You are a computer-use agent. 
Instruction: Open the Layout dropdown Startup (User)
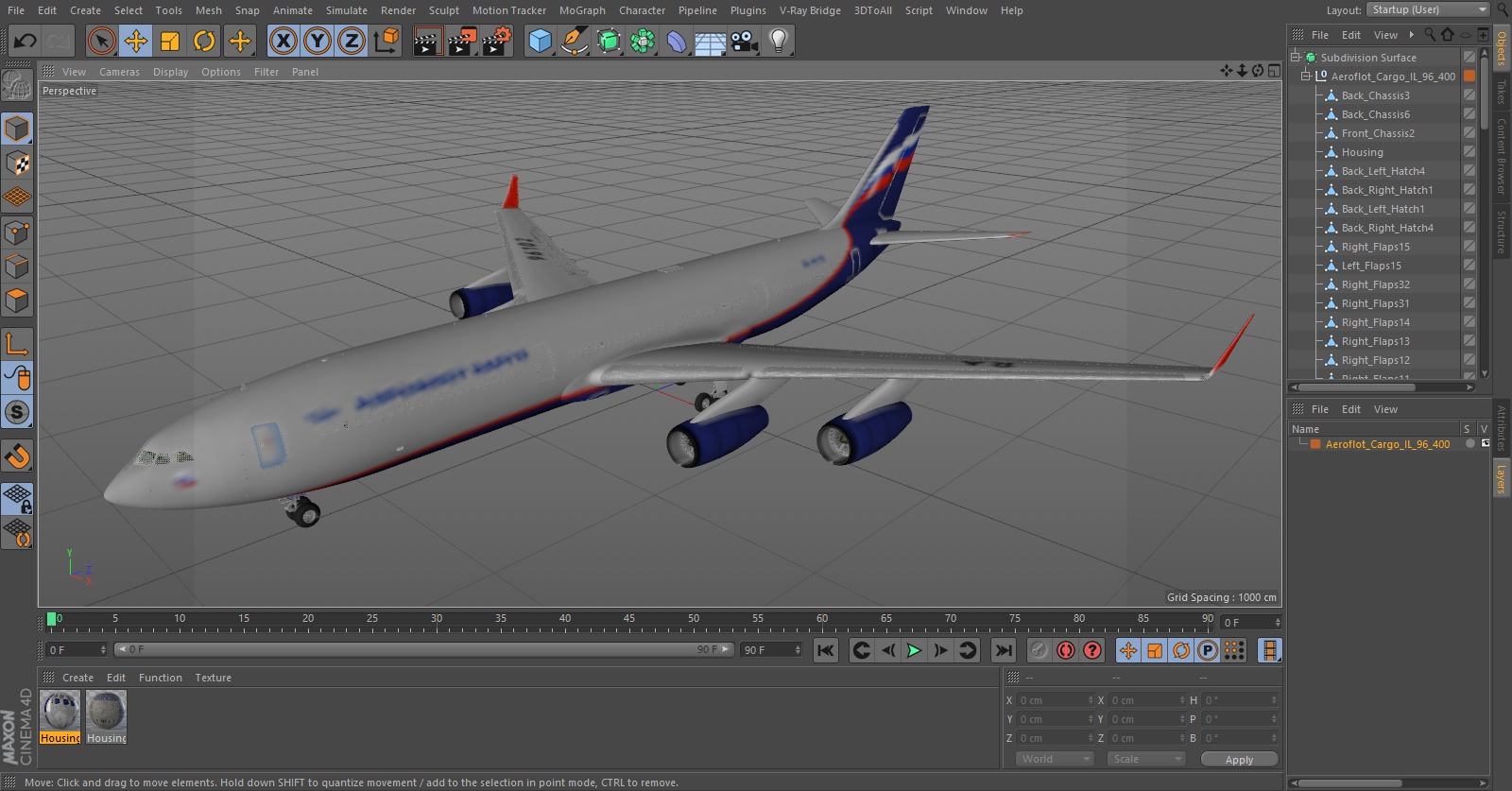[1428, 9]
